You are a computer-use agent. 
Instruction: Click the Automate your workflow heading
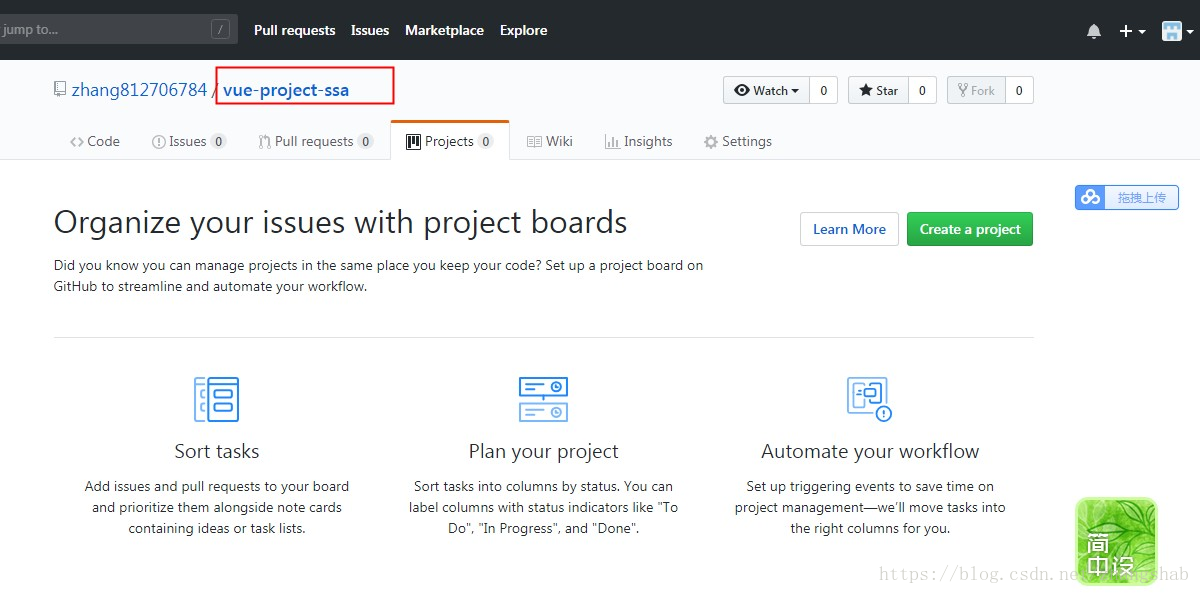tap(870, 451)
